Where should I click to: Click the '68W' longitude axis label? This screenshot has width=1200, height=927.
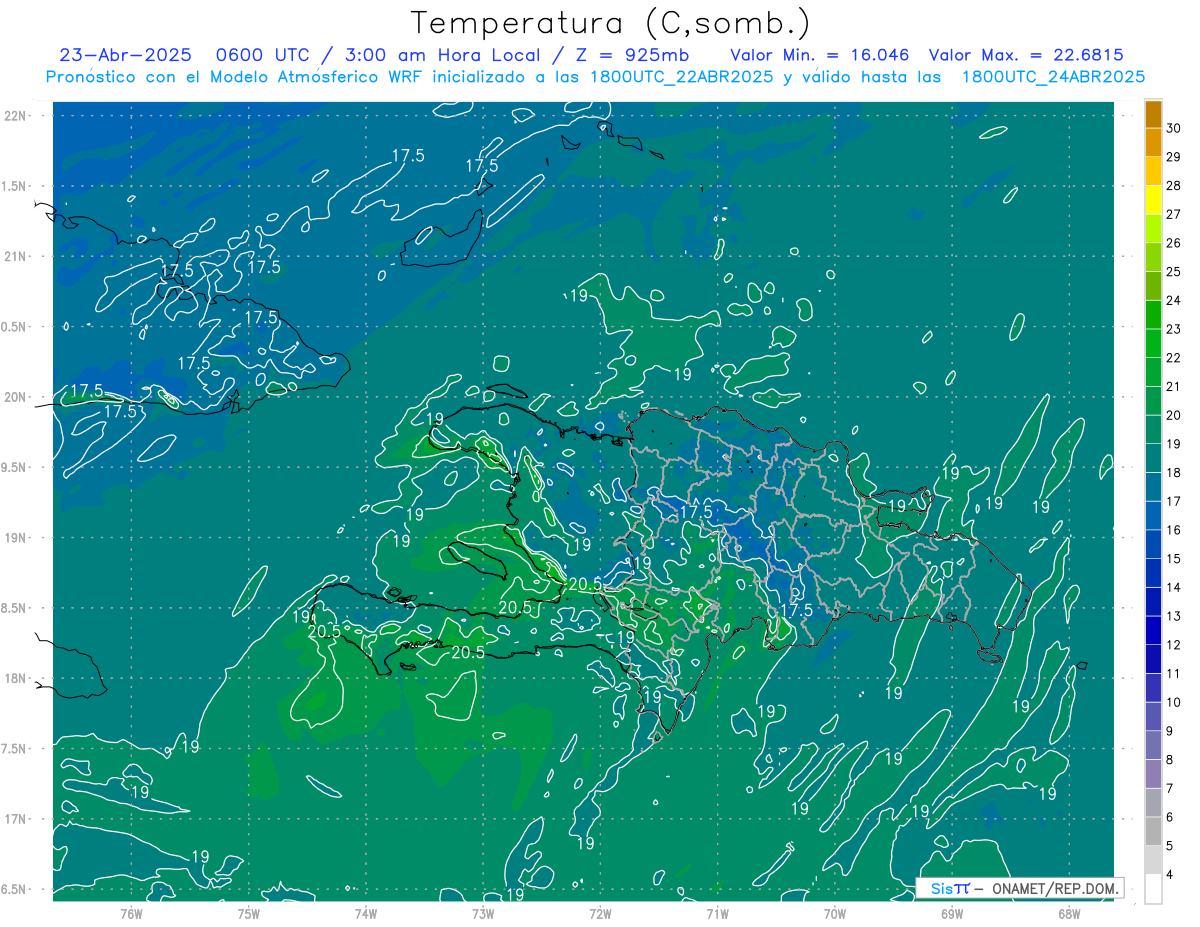(x=1068, y=913)
